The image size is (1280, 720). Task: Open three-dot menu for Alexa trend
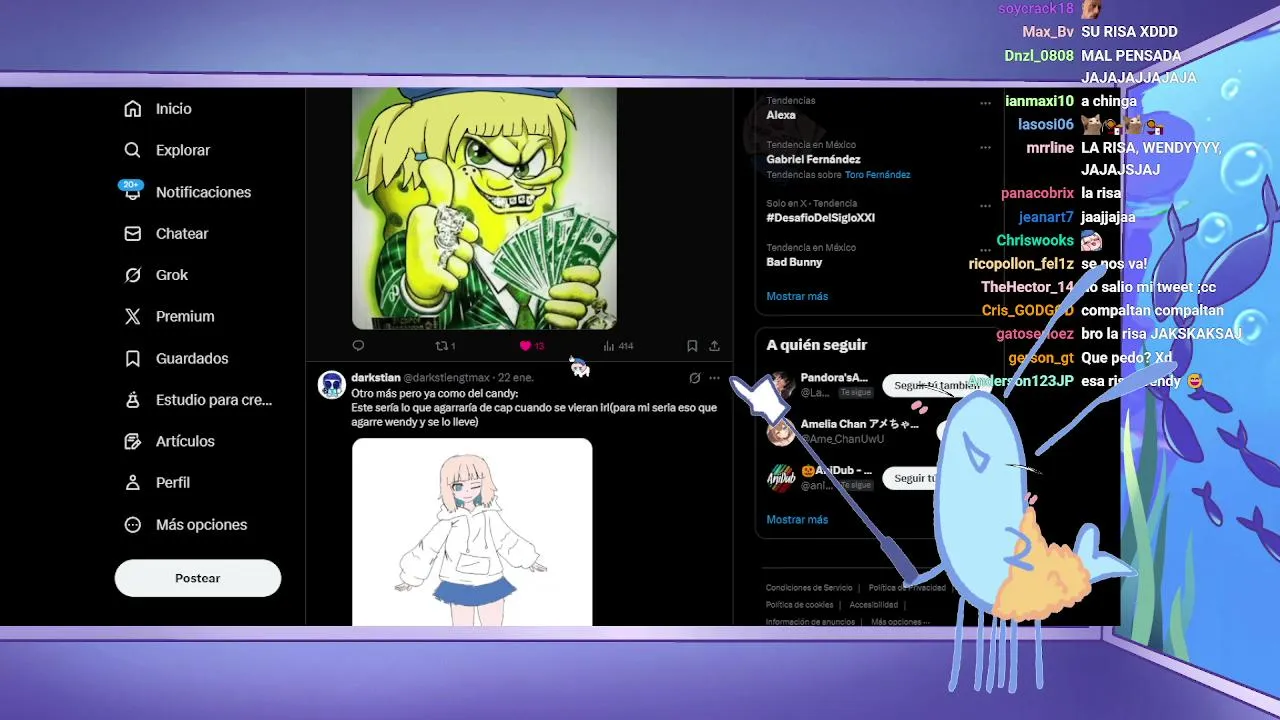985,102
